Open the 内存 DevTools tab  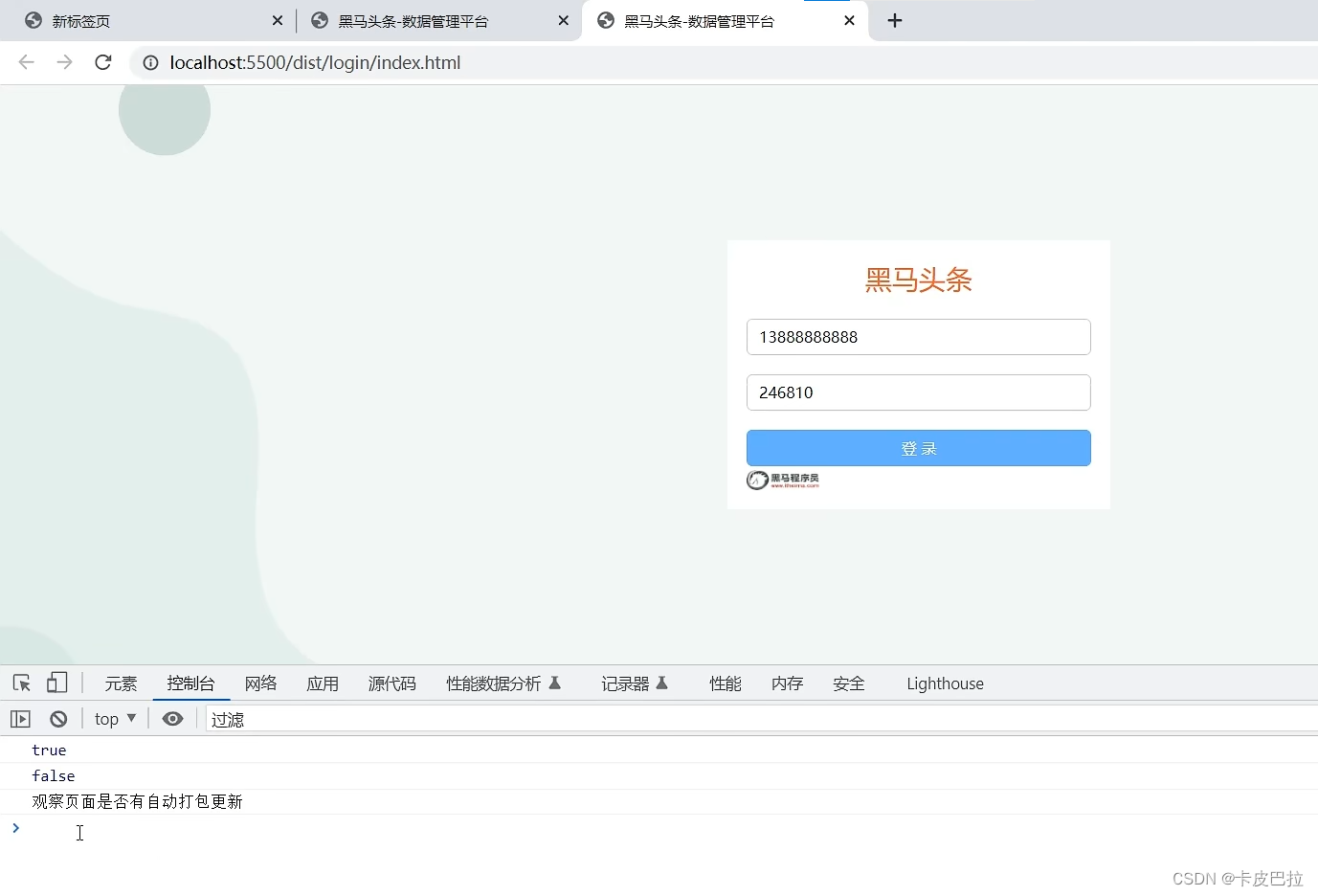(787, 683)
